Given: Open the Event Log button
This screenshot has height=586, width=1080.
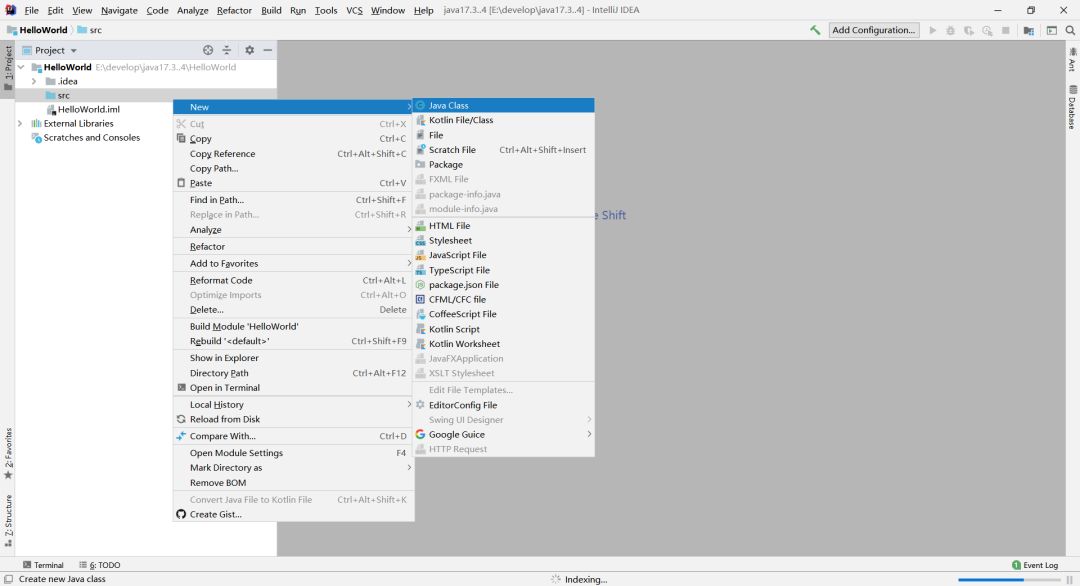Looking at the screenshot, I should click(x=1035, y=565).
